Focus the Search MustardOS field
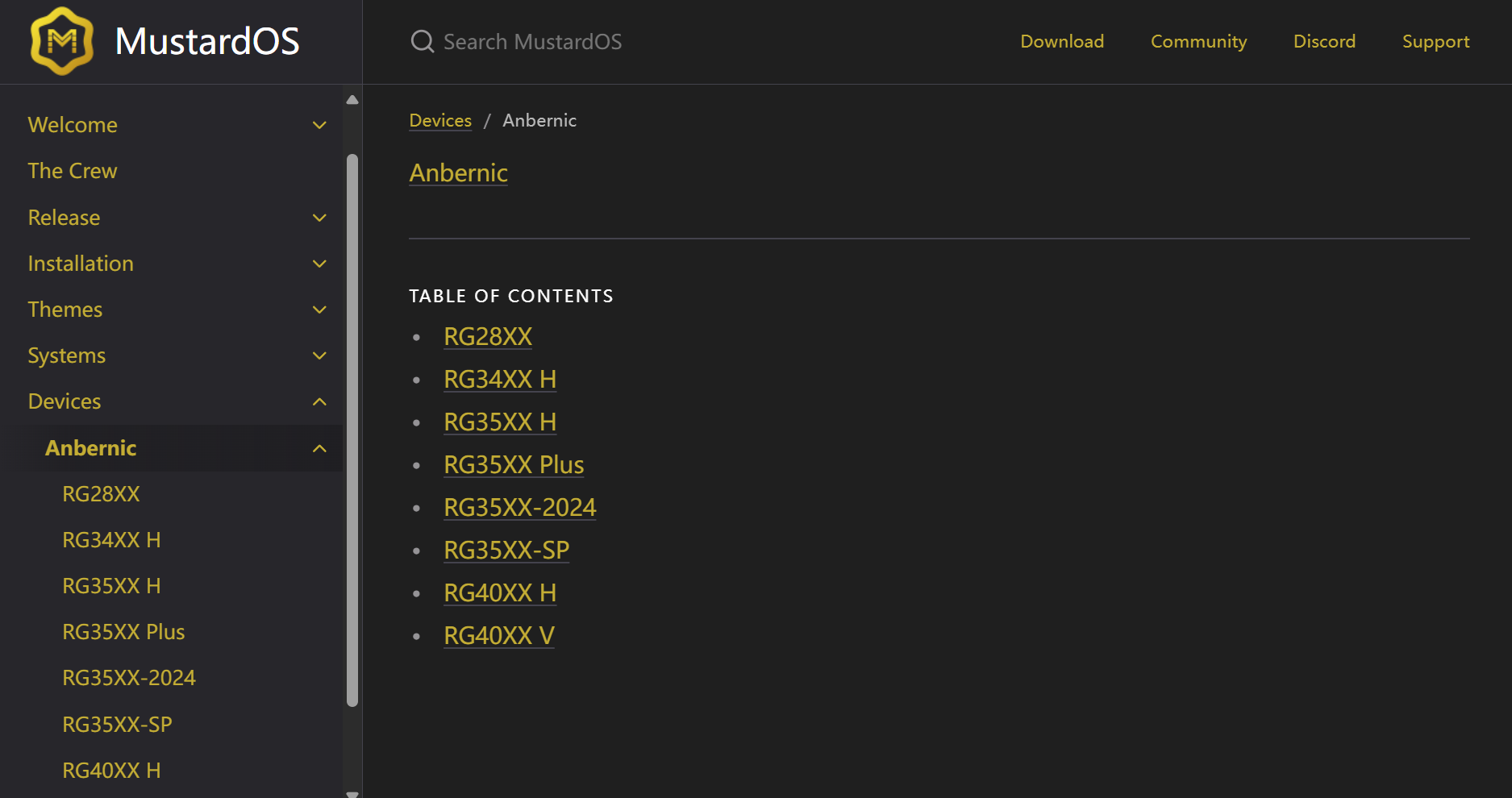 click(x=532, y=42)
